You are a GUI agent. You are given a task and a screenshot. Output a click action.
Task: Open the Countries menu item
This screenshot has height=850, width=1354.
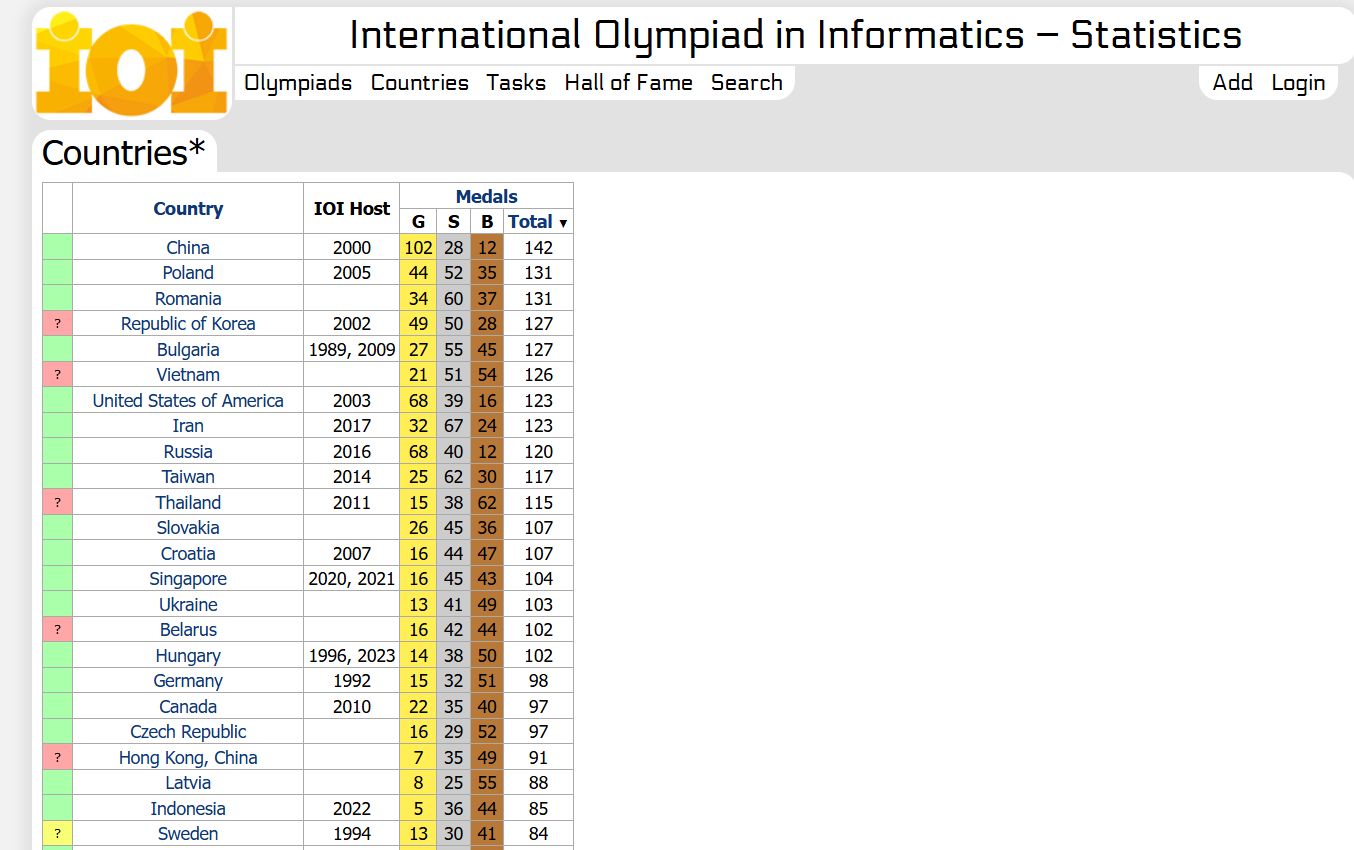point(420,83)
